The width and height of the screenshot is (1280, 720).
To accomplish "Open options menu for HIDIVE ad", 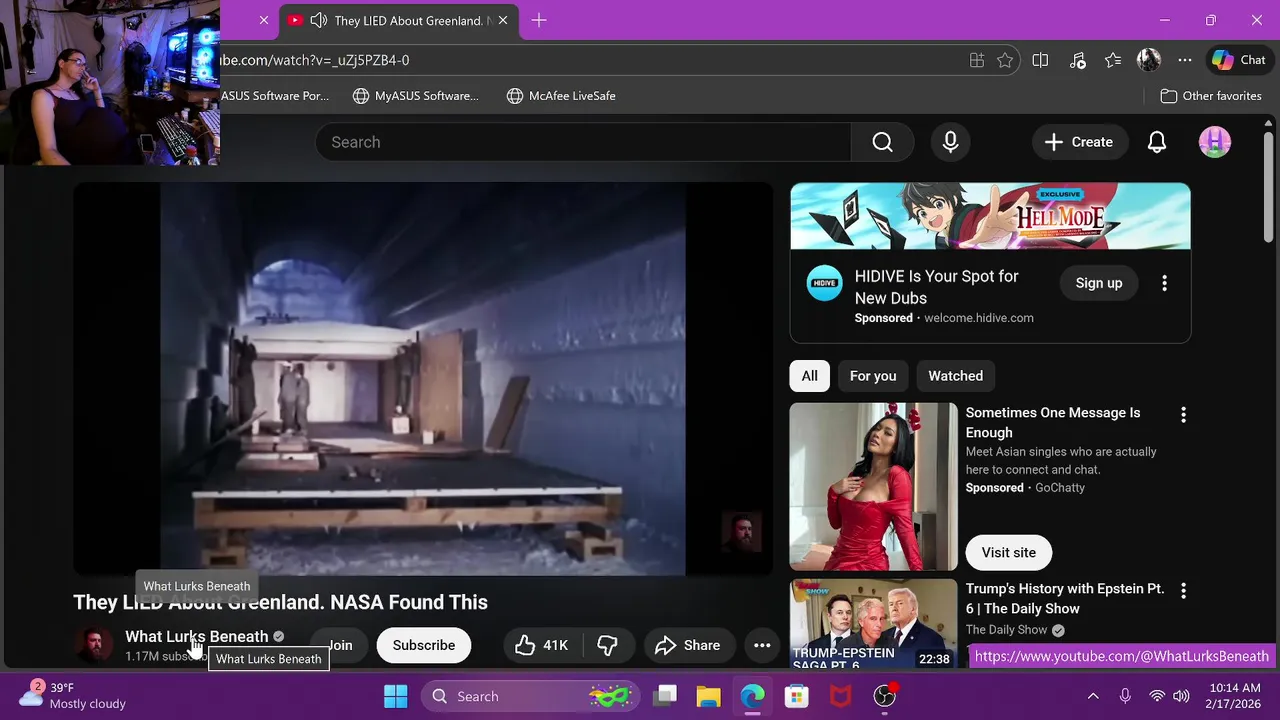I will (x=1164, y=283).
